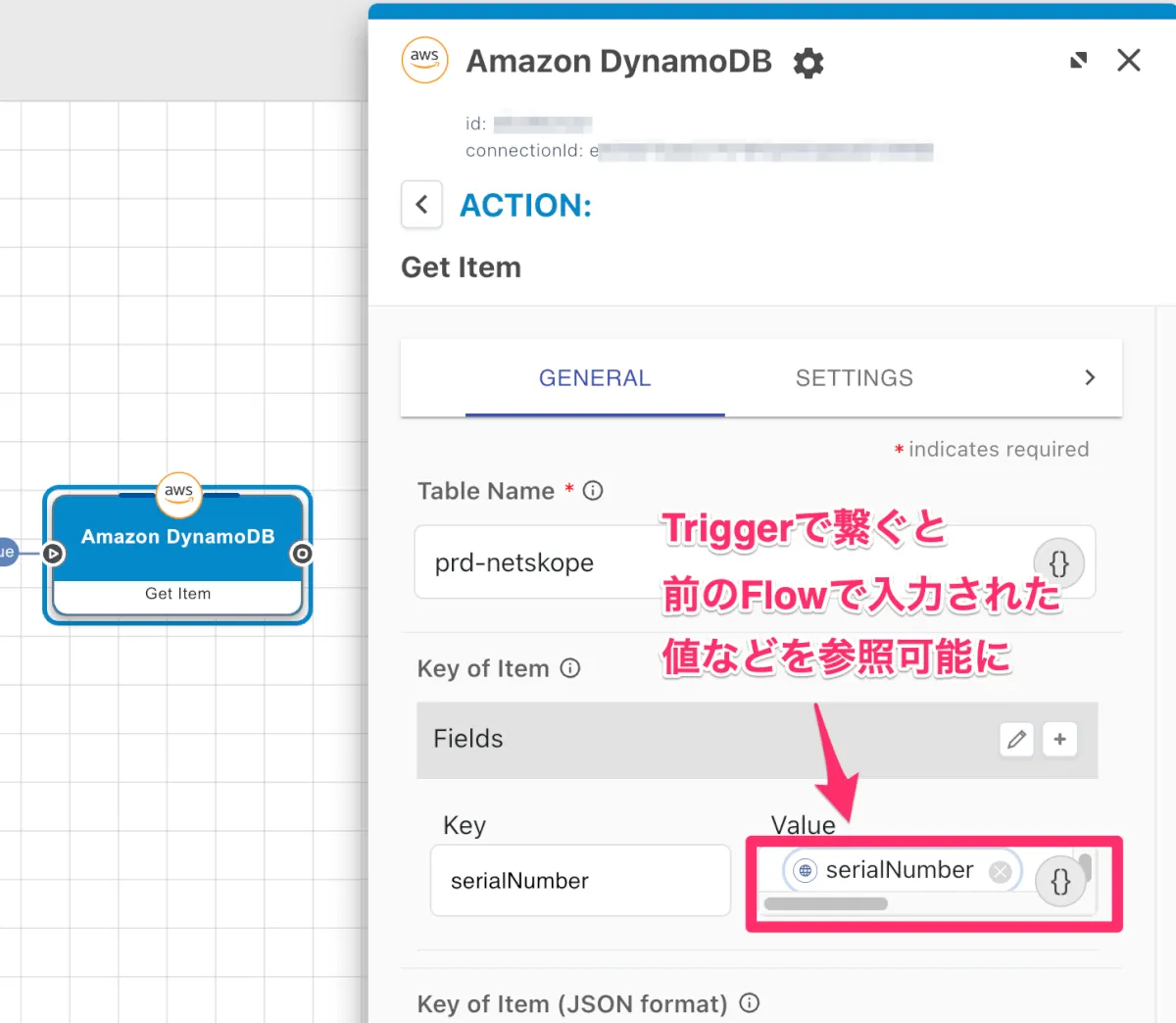Show more tabs with the right chevron

[1090, 378]
